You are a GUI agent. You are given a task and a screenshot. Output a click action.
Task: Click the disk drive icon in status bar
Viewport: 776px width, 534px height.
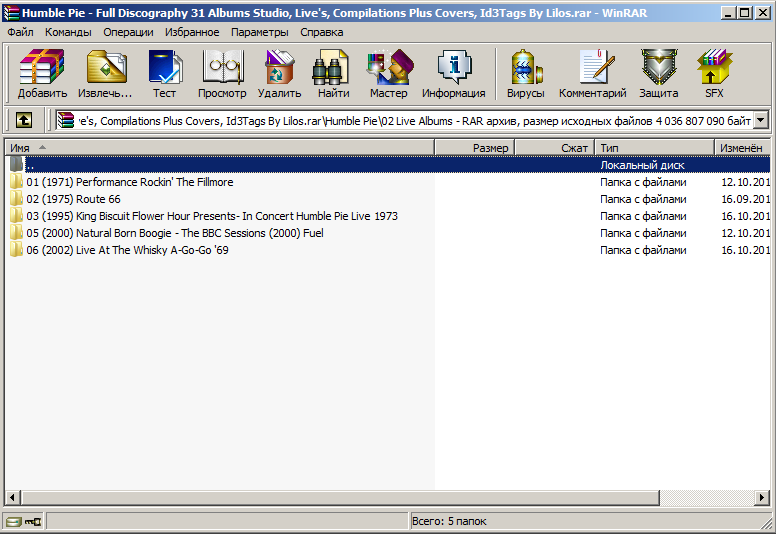pyautogui.click(x=13, y=521)
